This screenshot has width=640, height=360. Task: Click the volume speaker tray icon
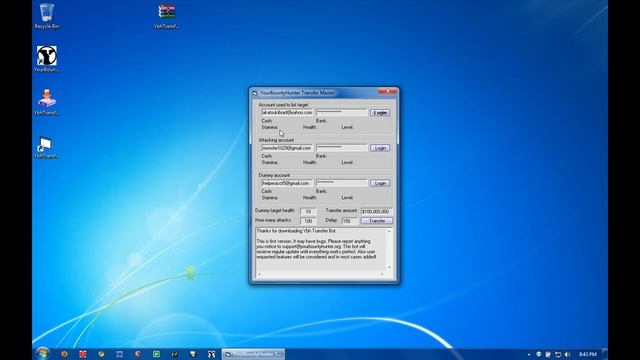click(x=567, y=354)
